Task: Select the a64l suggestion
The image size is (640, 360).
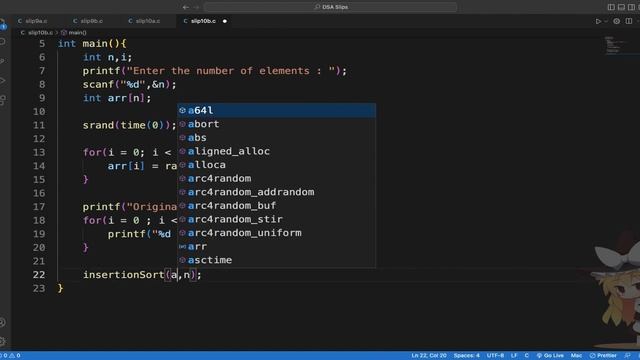Action: click(276, 110)
